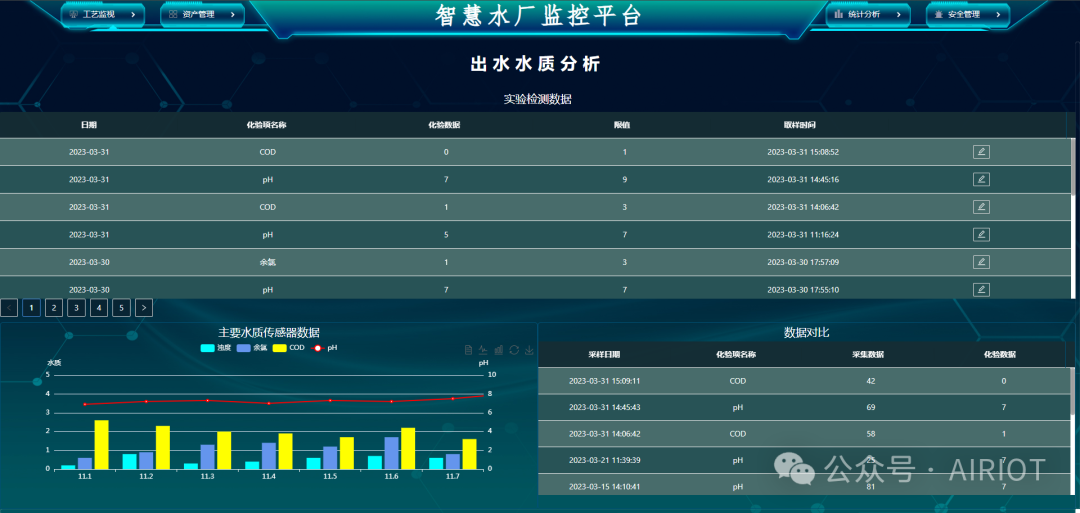
Task: Toggle the 余氯 series in legend
Action: click(252, 348)
